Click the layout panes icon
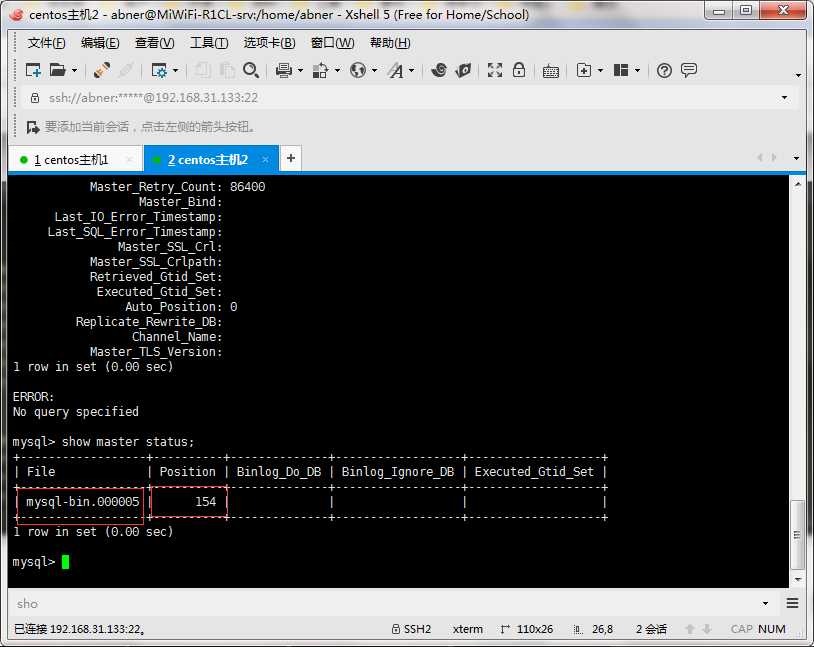Image resolution: width=814 pixels, height=647 pixels. pos(621,70)
